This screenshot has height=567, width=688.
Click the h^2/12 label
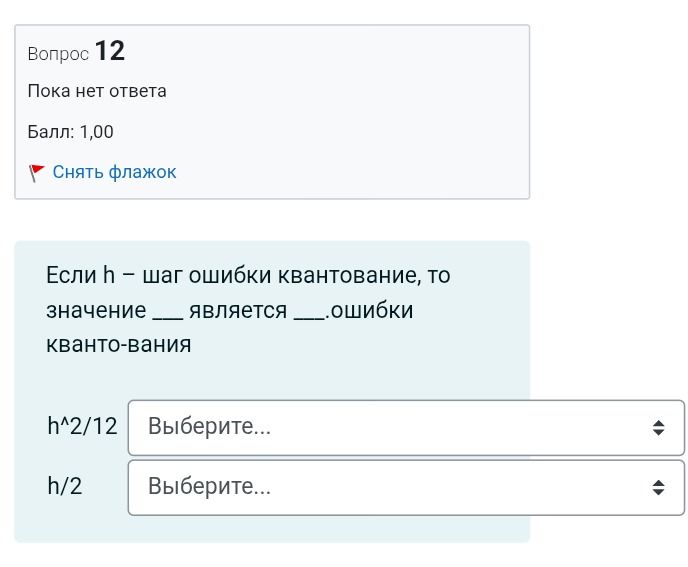point(82,426)
